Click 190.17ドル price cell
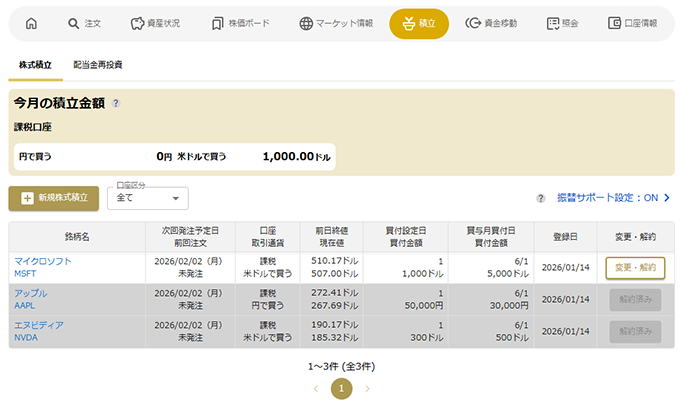 [x=334, y=325]
